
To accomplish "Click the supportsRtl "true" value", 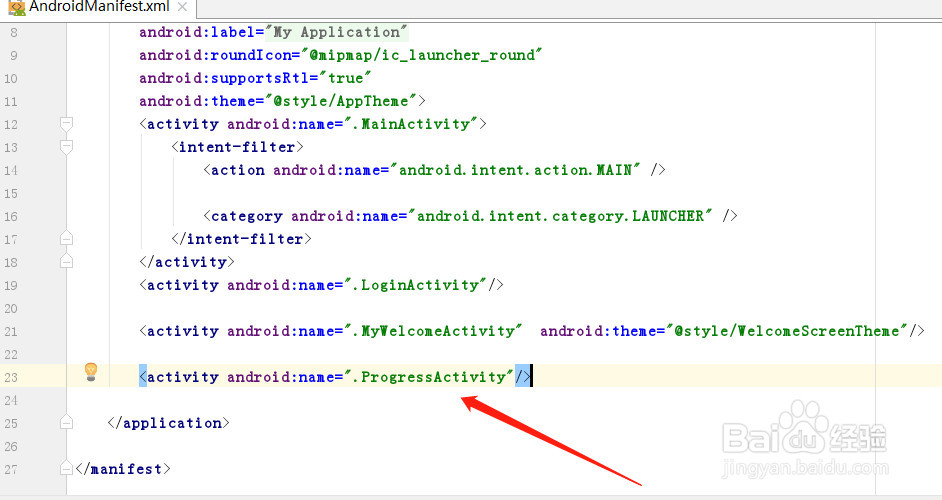I will [x=345, y=78].
